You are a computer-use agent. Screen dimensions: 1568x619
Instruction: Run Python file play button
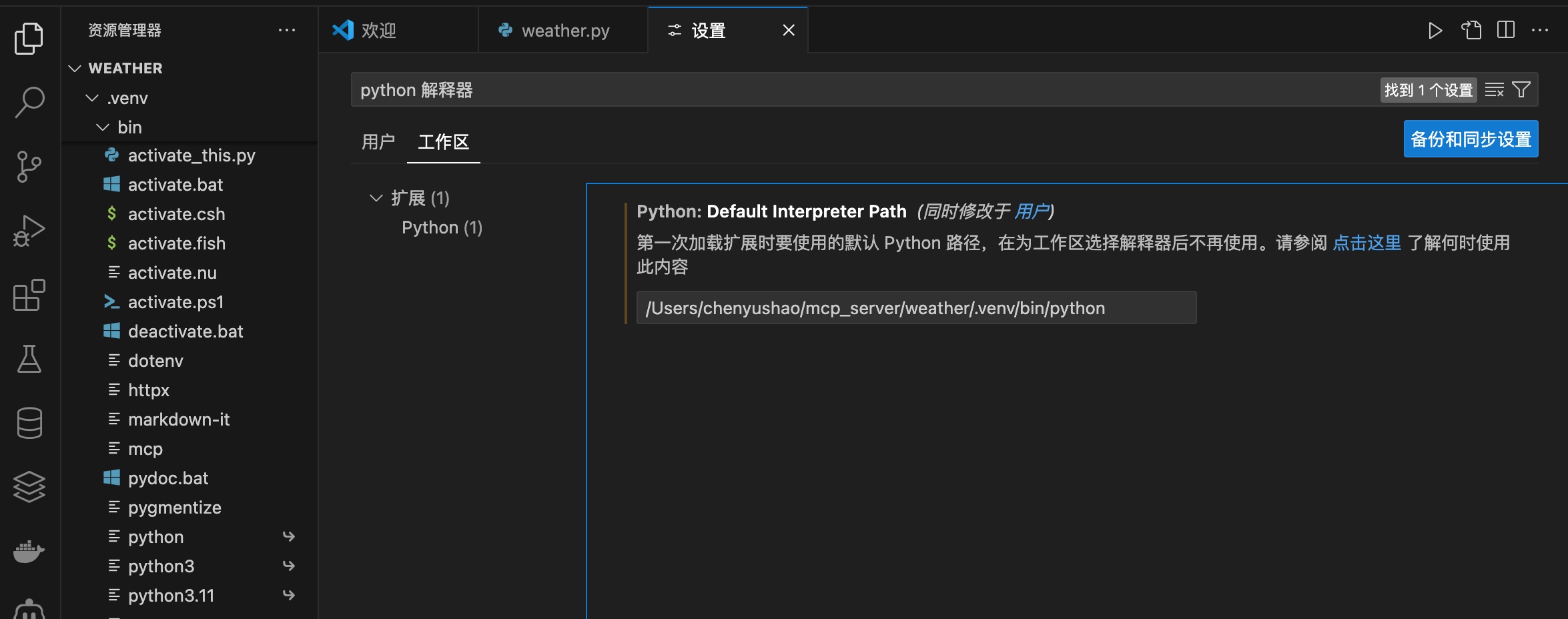[x=1435, y=30]
